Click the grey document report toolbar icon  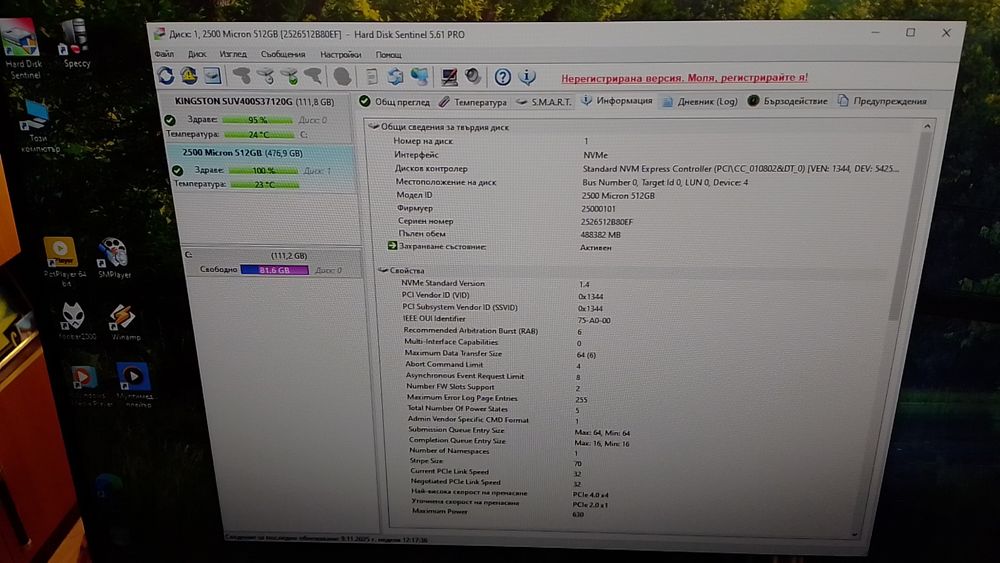click(x=372, y=77)
